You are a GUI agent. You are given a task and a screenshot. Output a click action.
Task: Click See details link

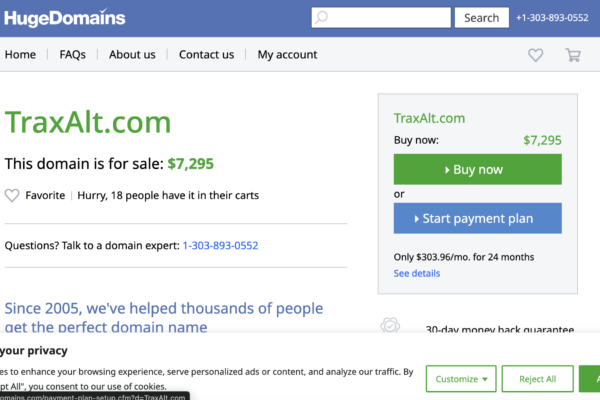coord(416,273)
